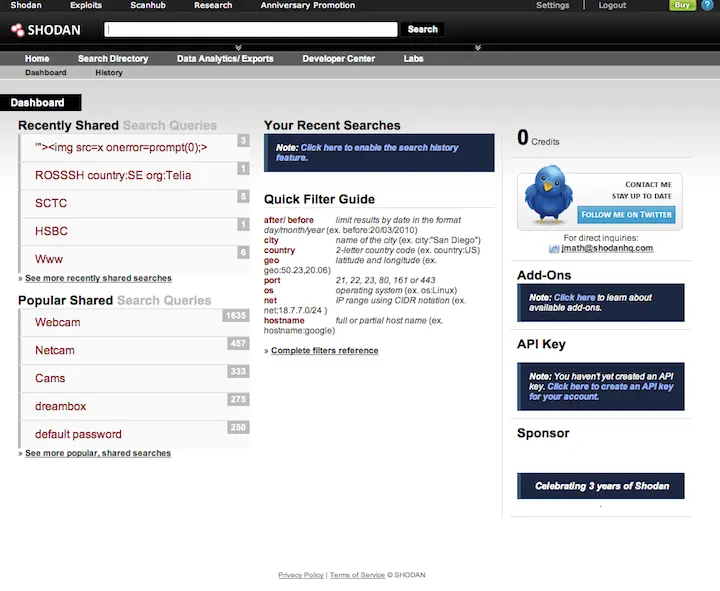Open the Search Directory navigation tab
The width and height of the screenshot is (720, 591).
[x=113, y=58]
